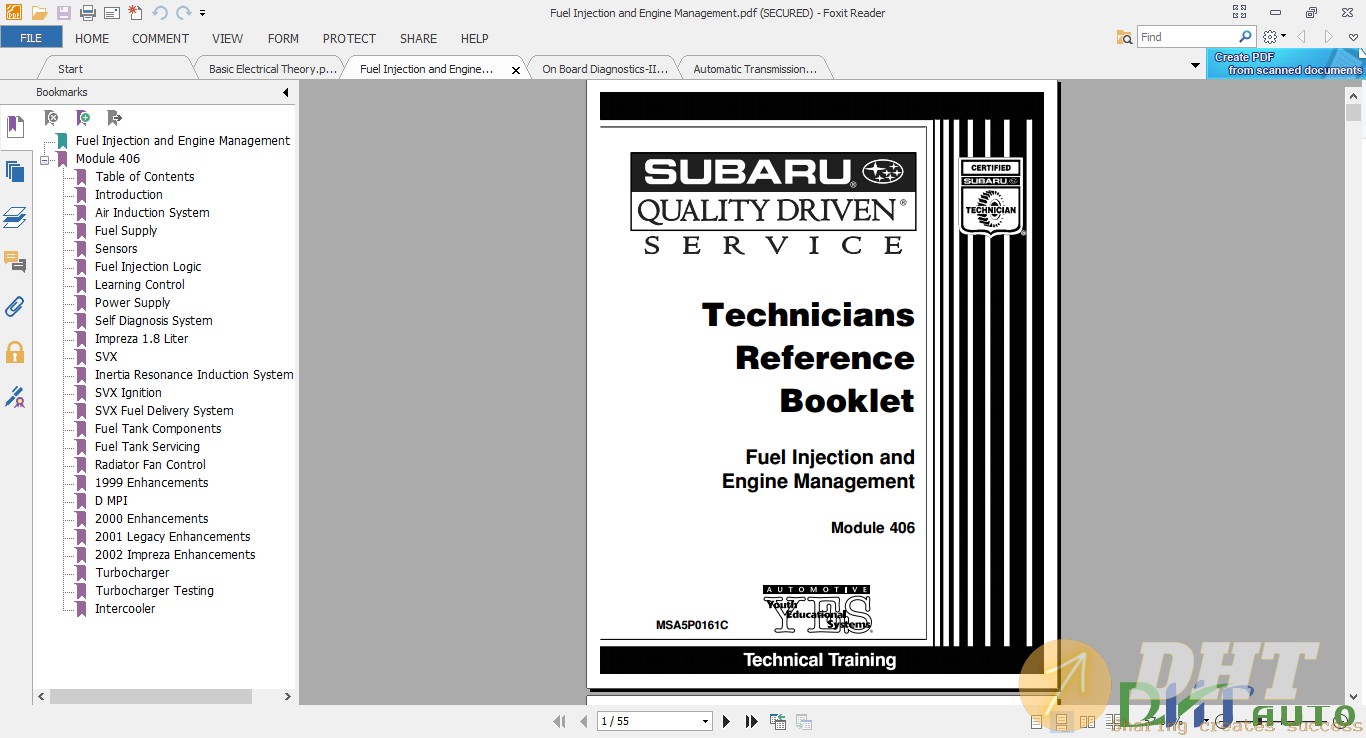1366x738 pixels.
Task: Email the document via the envelope icon
Action: [111, 13]
